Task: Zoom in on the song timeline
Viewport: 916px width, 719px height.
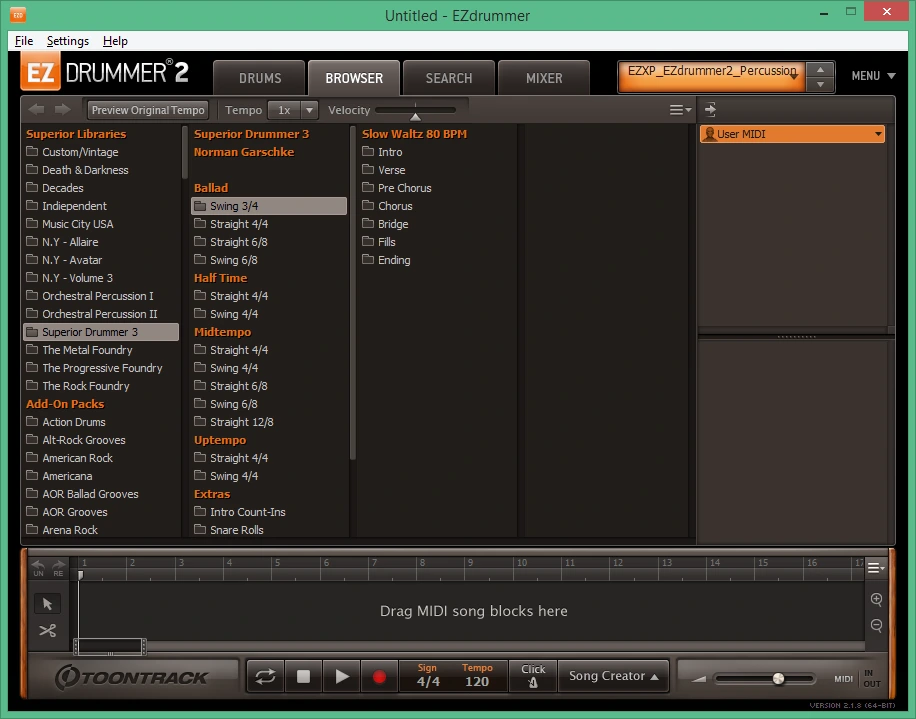Action: tap(876, 599)
